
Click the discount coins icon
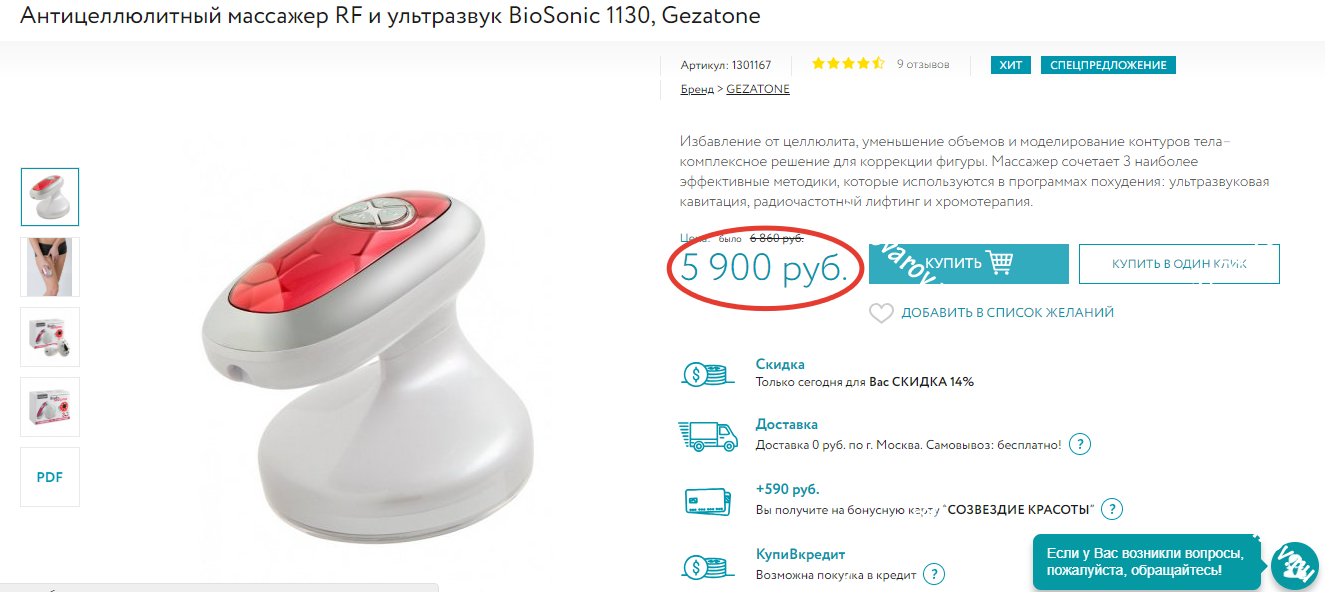pos(707,374)
